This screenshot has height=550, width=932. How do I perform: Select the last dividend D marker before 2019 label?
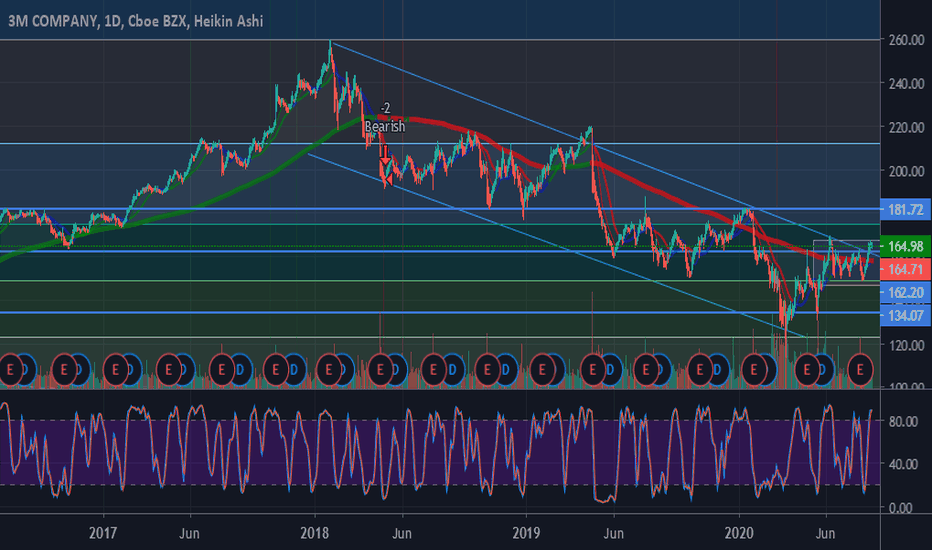pos(505,370)
